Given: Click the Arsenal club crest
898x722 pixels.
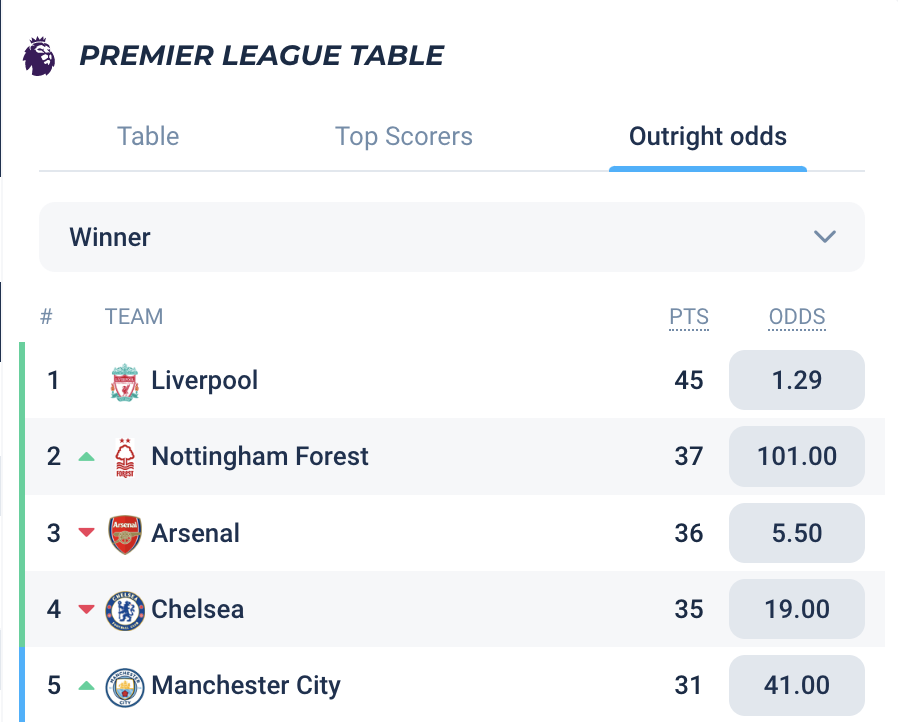Looking at the screenshot, I should tap(125, 534).
